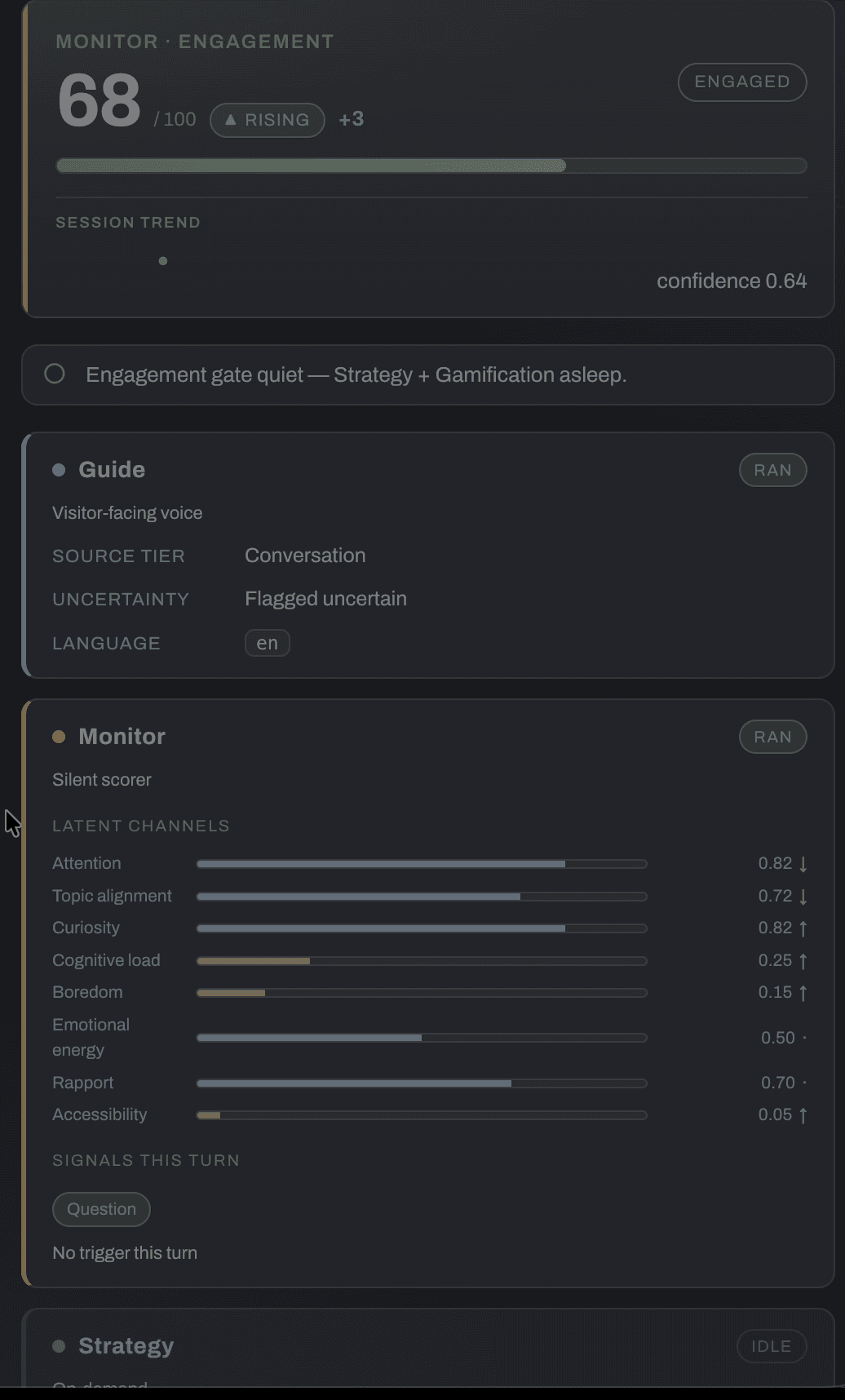Click the IDLE badge on Strategy card
The height and width of the screenshot is (1400, 845).
772,1346
